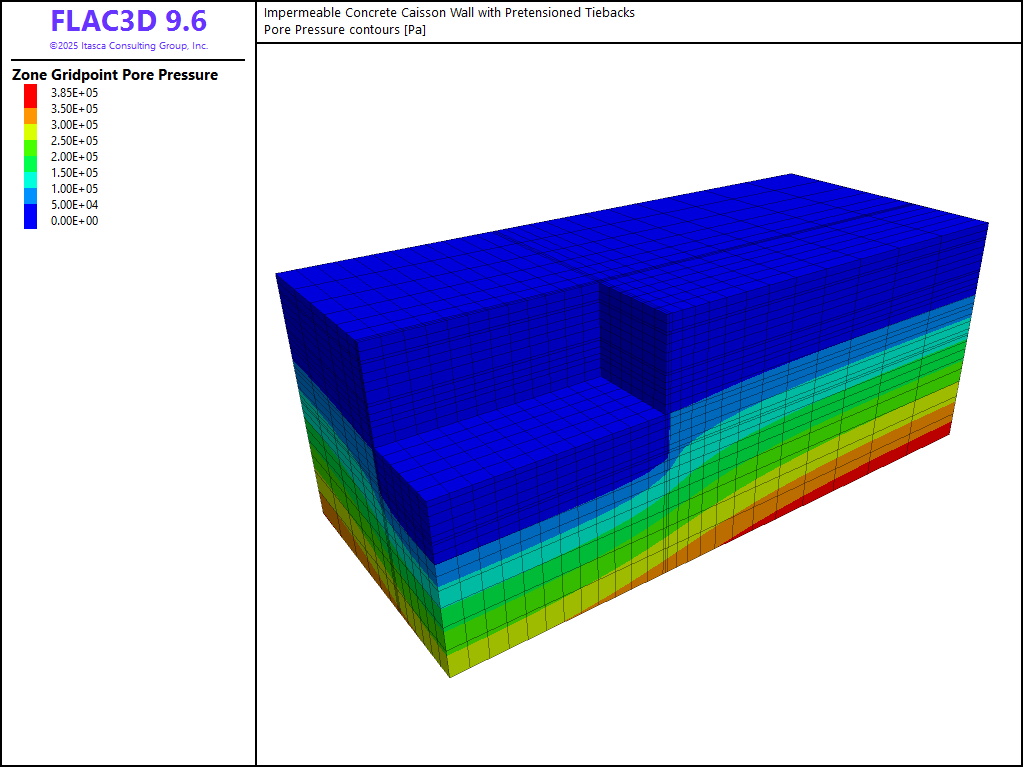Select the Zone Gridpoint Pore Pressure legend title
1024x768 pixels.
pos(115,75)
